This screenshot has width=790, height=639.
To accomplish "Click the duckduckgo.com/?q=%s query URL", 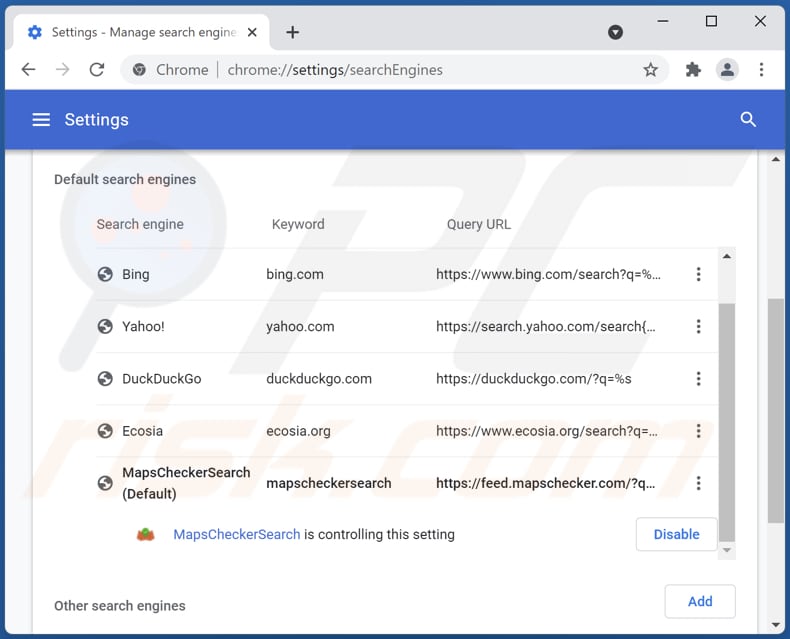I will click(x=534, y=378).
